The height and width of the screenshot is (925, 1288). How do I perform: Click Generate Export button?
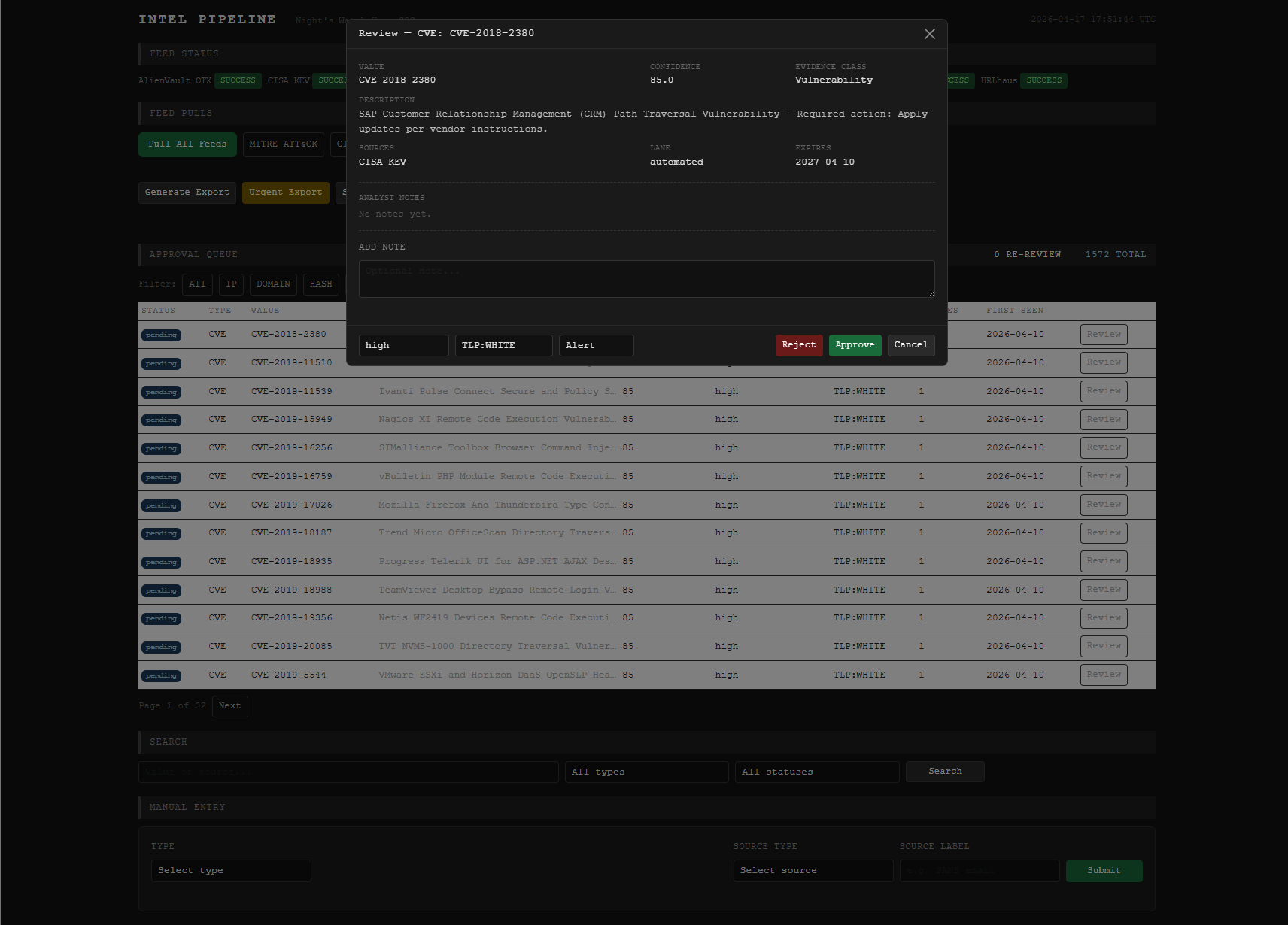[x=187, y=193]
